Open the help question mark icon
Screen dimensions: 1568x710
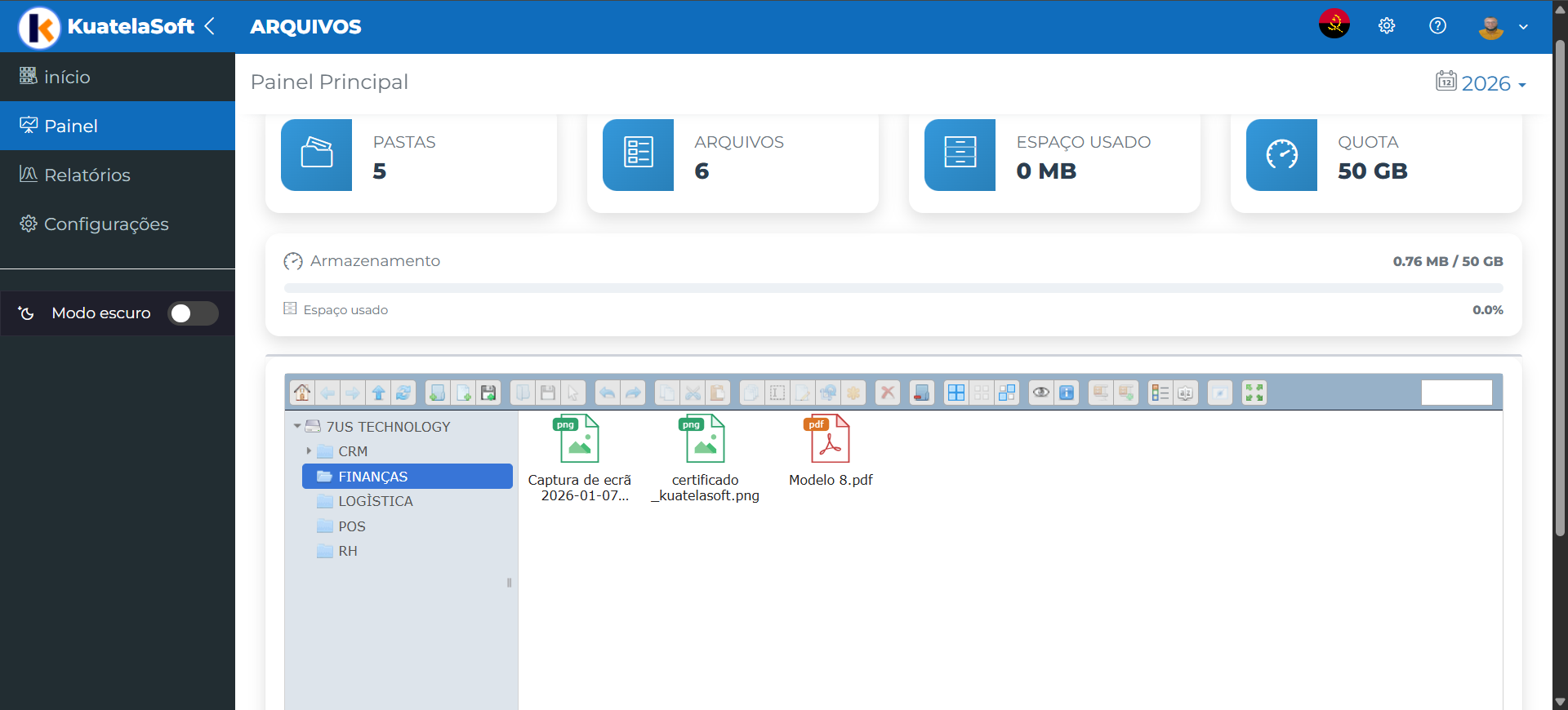[x=1437, y=26]
